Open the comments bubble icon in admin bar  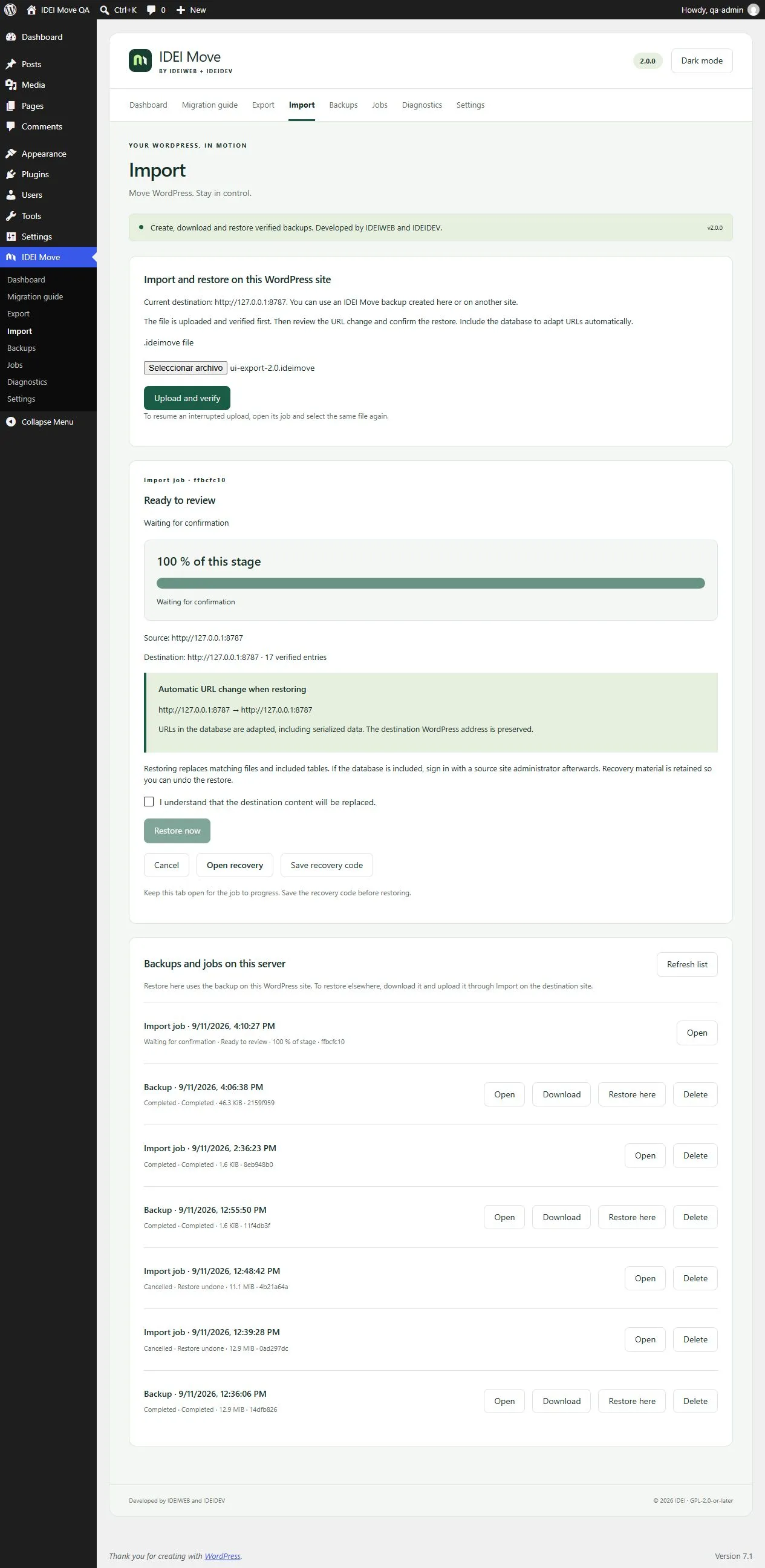[151, 10]
